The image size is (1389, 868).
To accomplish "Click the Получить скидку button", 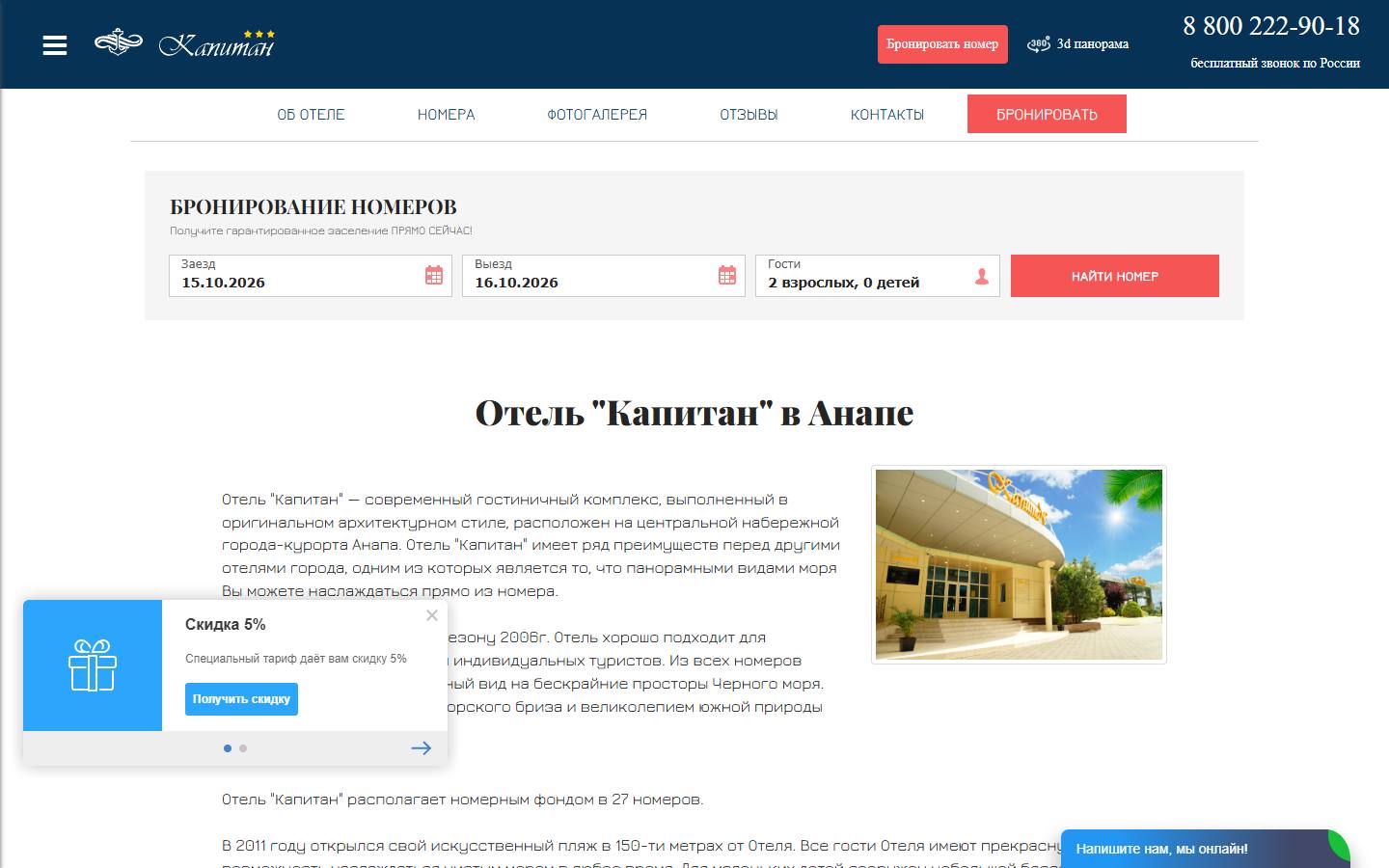I will point(241,699).
